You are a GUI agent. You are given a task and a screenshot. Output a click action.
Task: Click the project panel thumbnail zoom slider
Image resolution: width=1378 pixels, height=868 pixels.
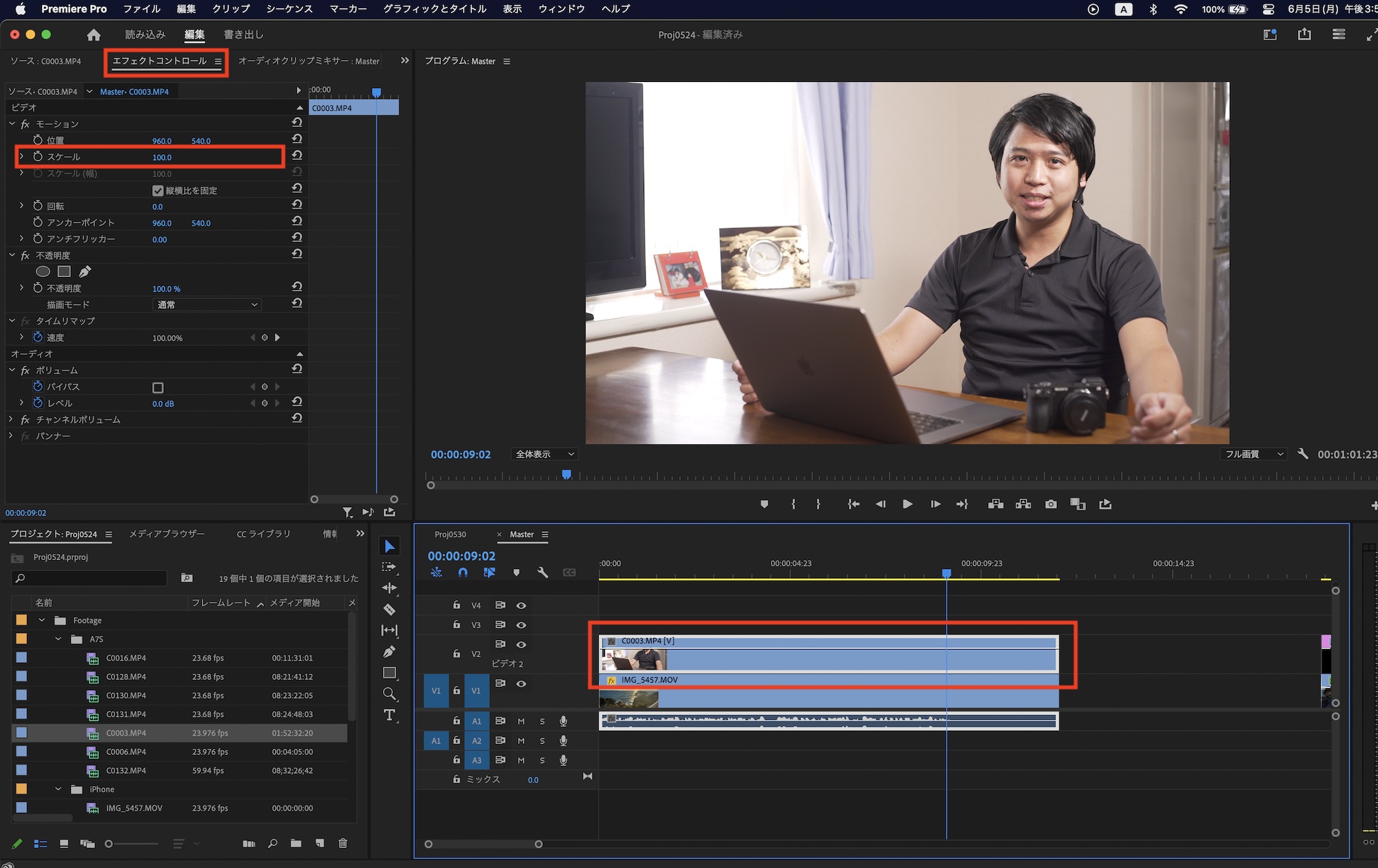coord(109,844)
